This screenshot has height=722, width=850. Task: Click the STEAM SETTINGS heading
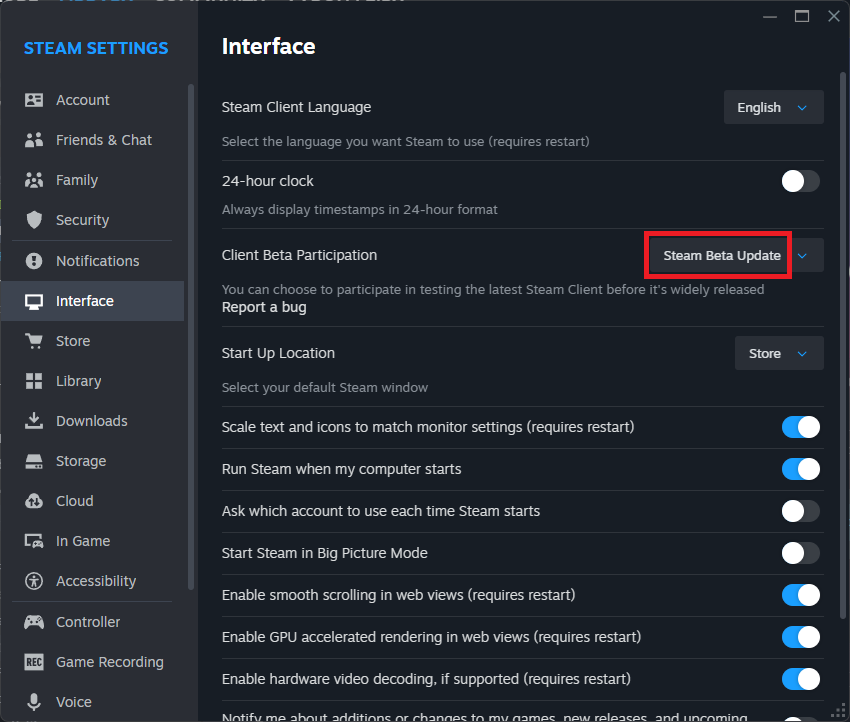(96, 48)
